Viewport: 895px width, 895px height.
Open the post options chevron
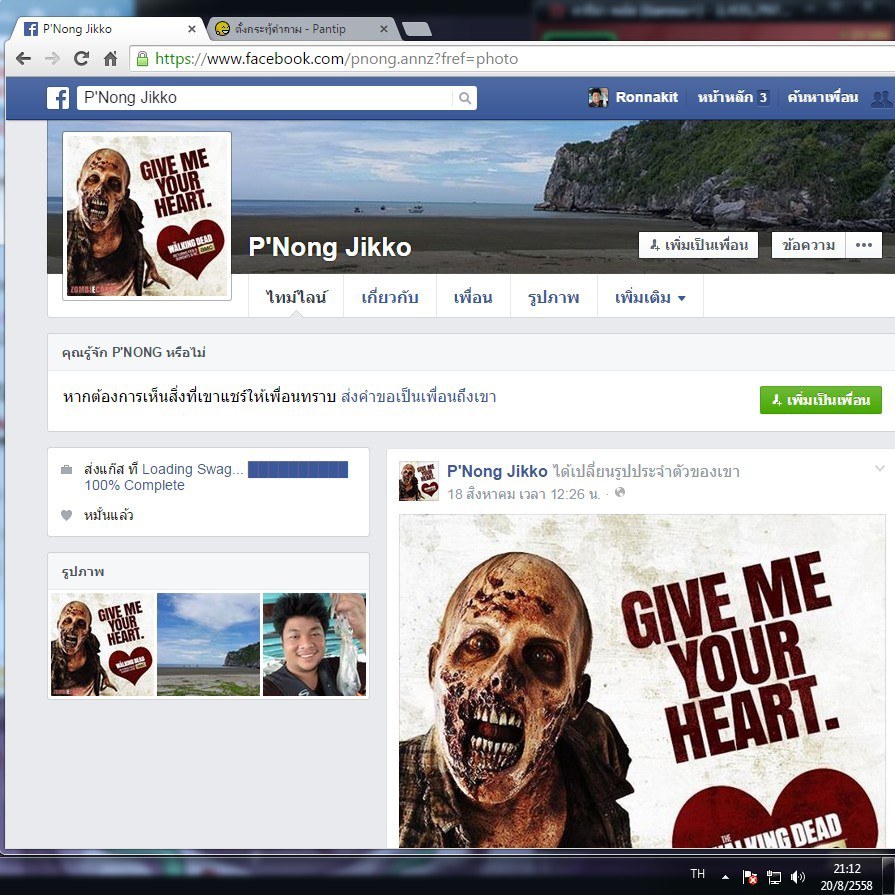coord(880,468)
